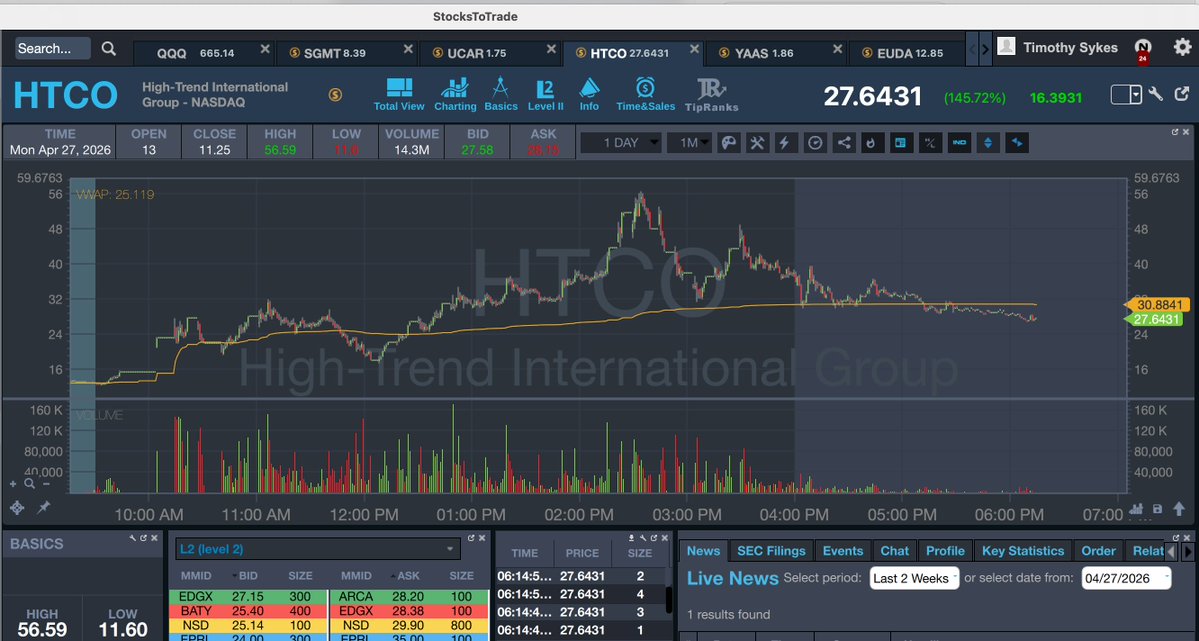
Task: Click the clock gauge chart icon
Action: [815, 143]
